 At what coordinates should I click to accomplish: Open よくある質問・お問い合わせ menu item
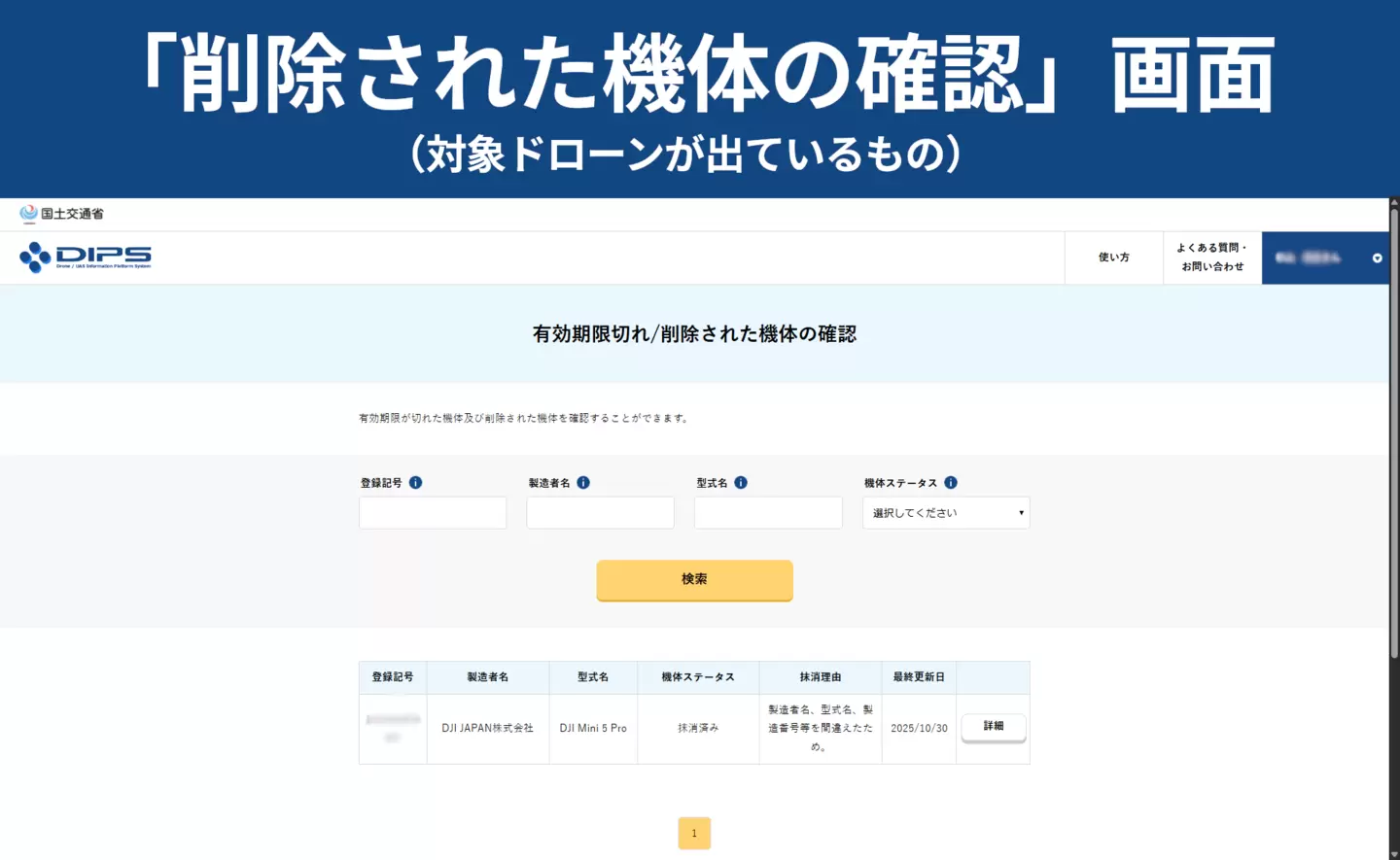pyautogui.click(x=1211, y=258)
